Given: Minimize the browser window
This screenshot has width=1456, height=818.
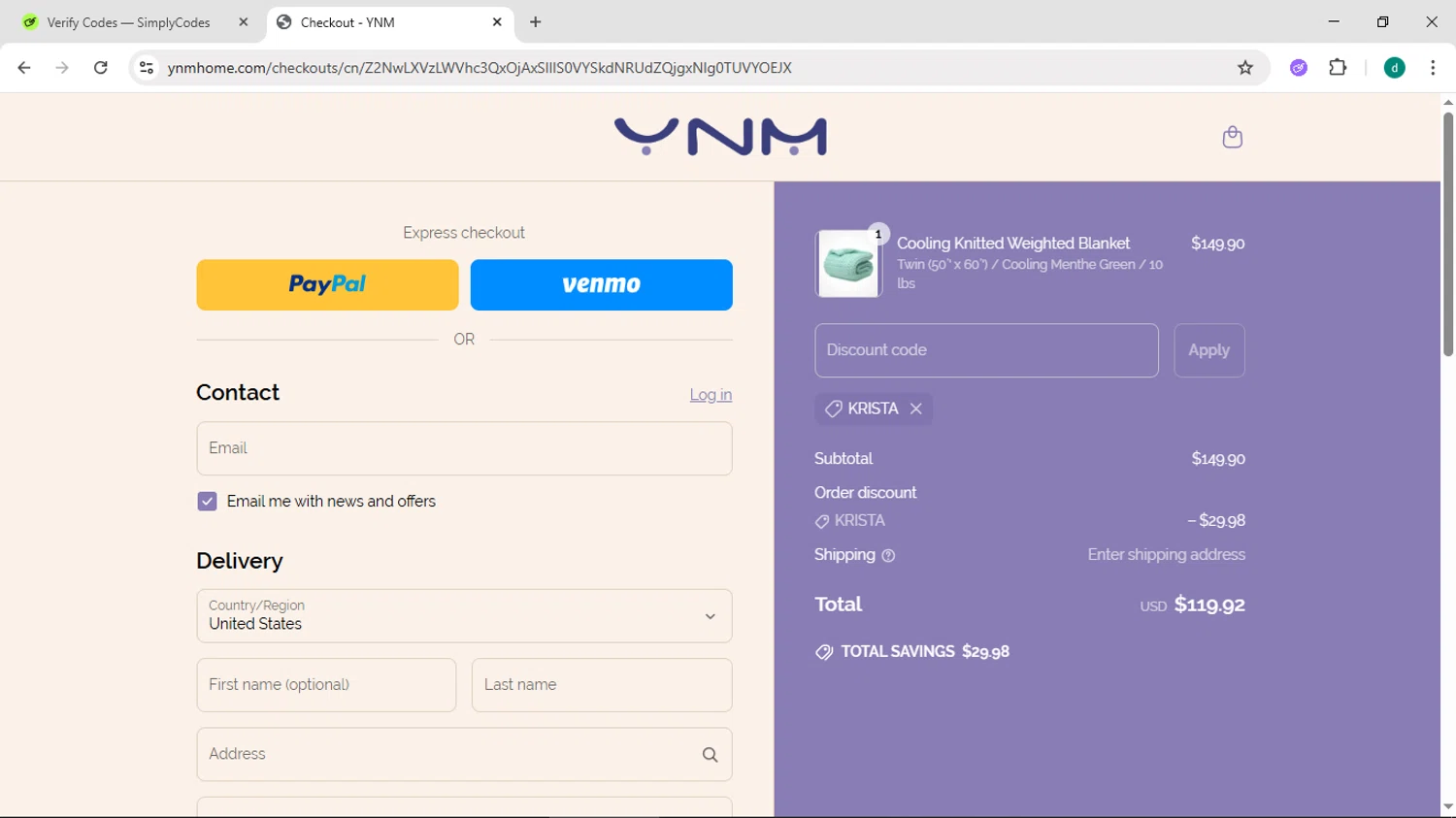Looking at the screenshot, I should coord(1334,21).
